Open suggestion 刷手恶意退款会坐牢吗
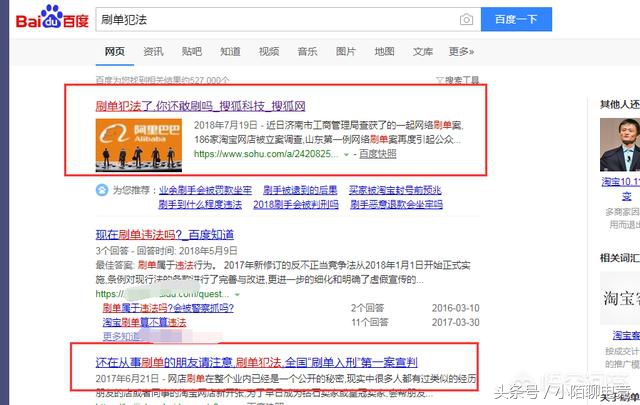This screenshot has width=640, height=405. (x=396, y=204)
